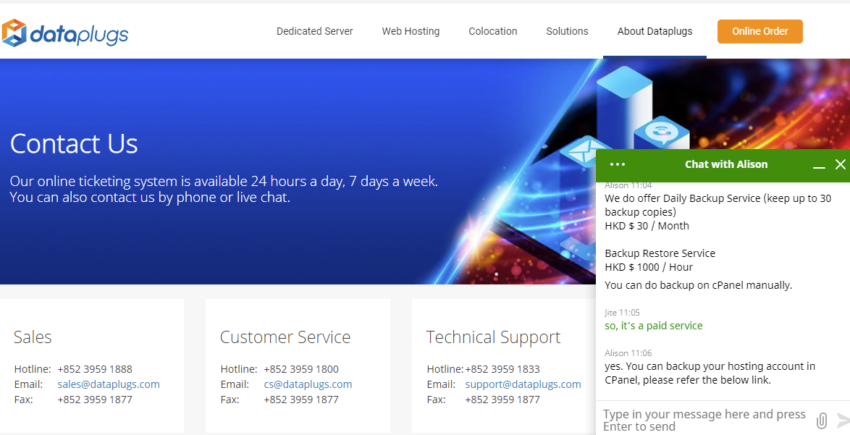This screenshot has width=850, height=435.
Task: Open the About Dataplugs menu
Action: 655,31
